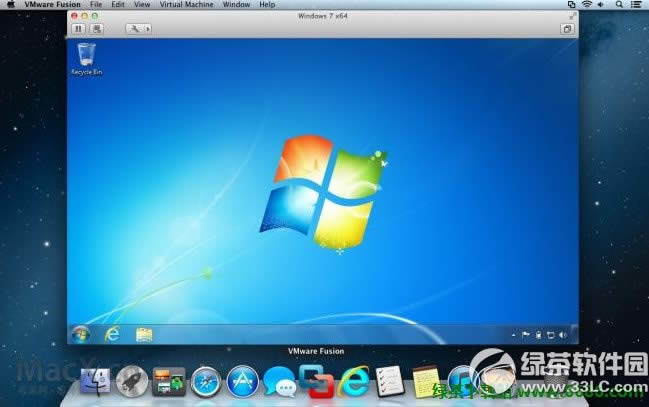Open the View menu
The width and height of the screenshot is (649, 407).
tap(142, 5)
